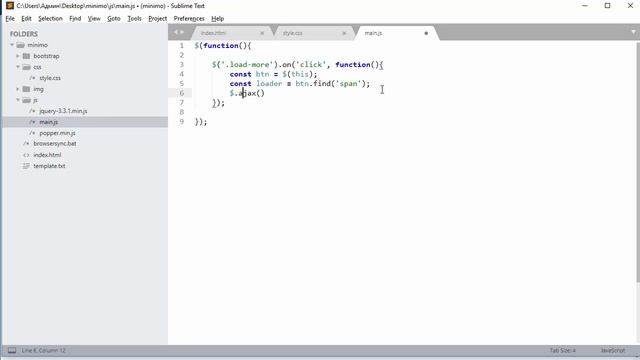The width and height of the screenshot is (640, 360).
Task: Go to previous tab with left arrow
Action: point(176,32)
